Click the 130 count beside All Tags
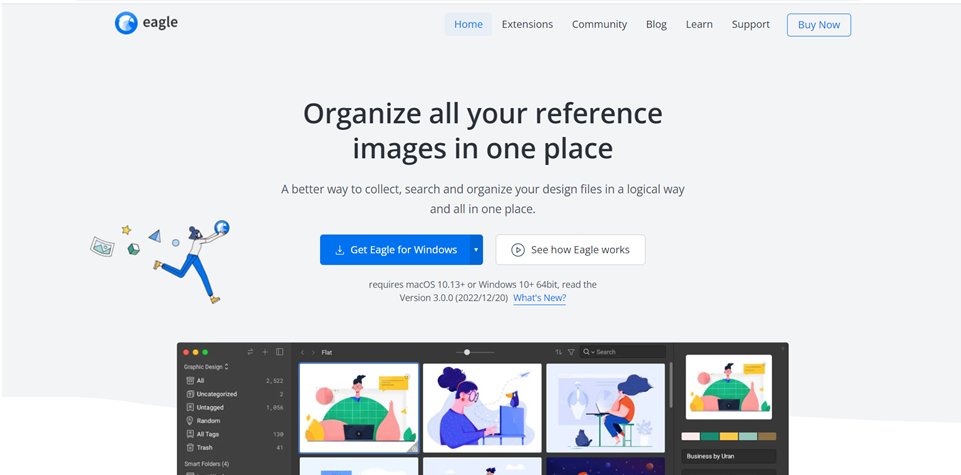 [278, 434]
